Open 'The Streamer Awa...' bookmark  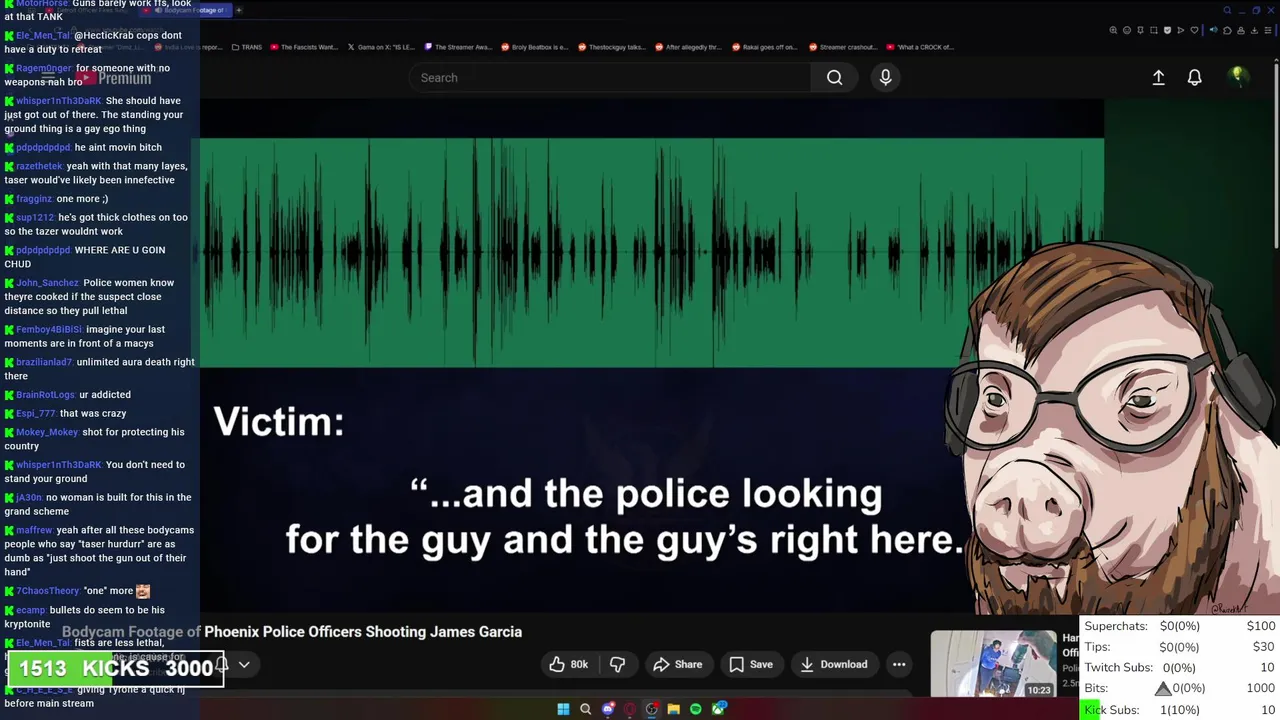pyautogui.click(x=458, y=47)
